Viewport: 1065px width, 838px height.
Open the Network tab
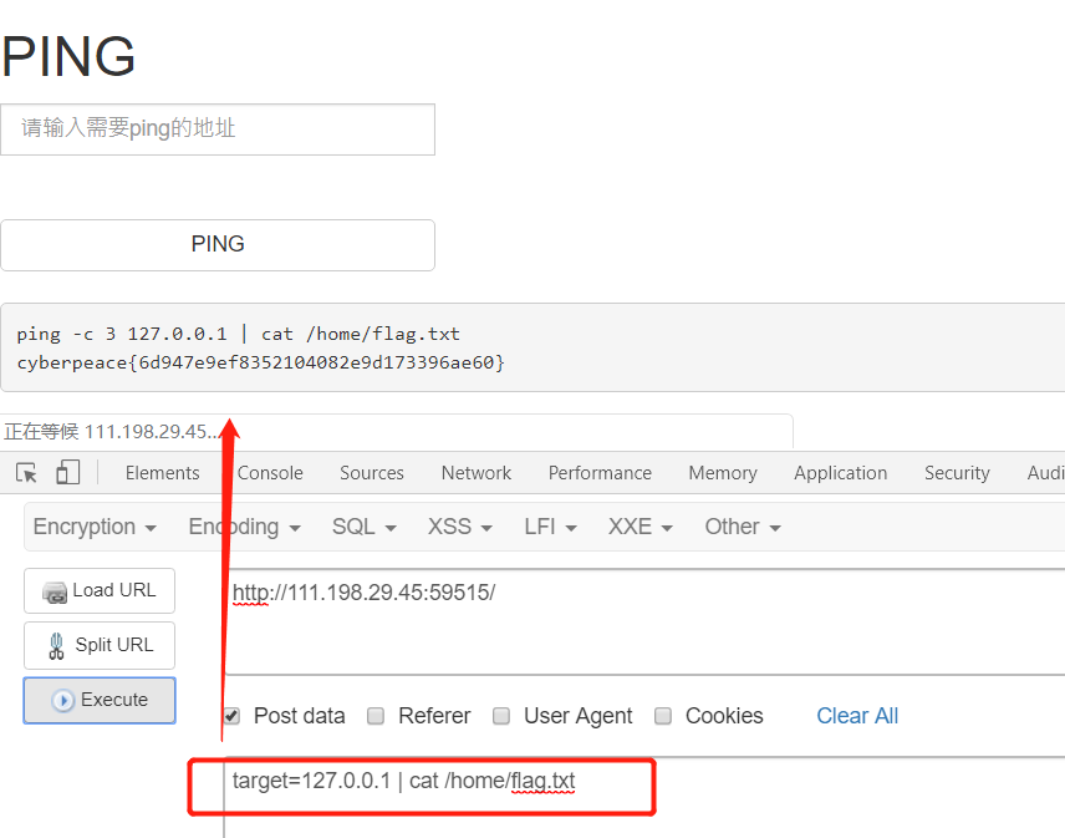[476, 473]
